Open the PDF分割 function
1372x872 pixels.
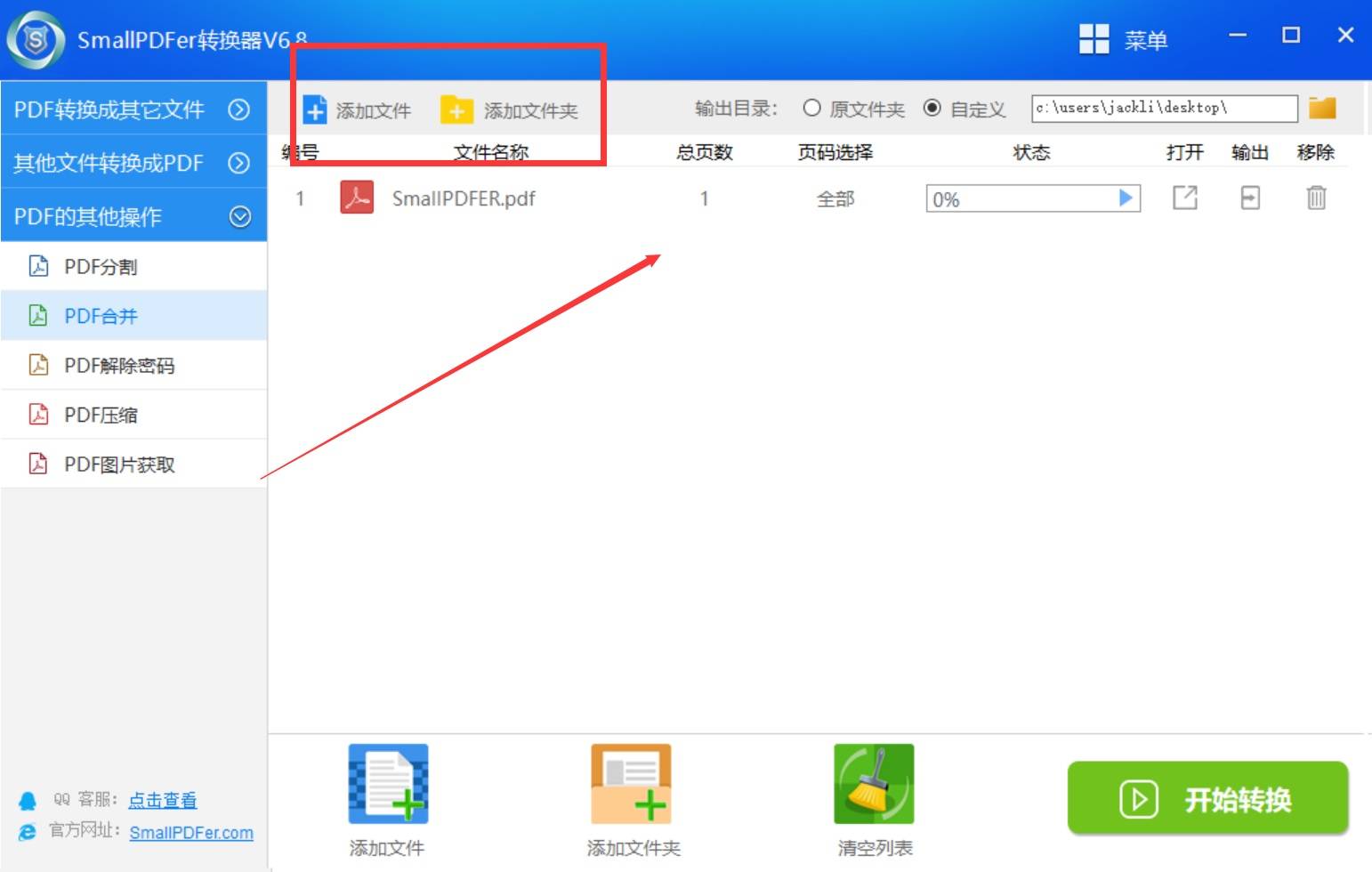point(133,267)
